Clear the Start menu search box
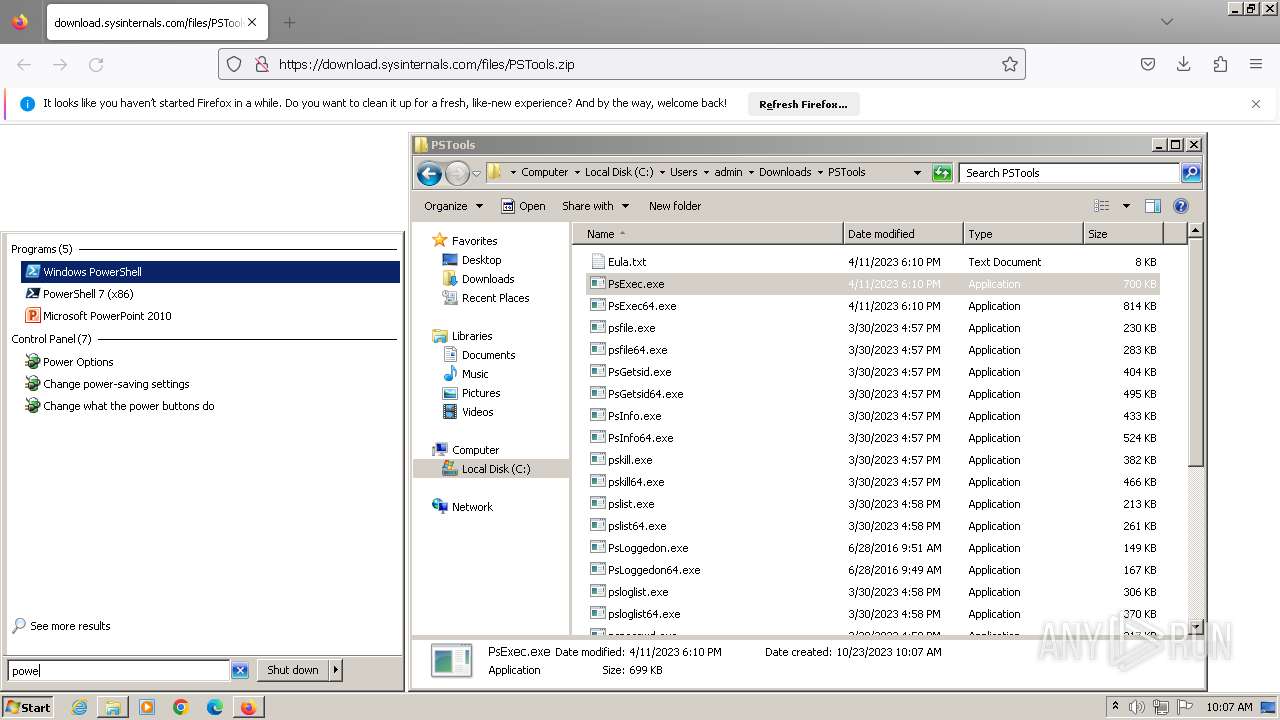The width and height of the screenshot is (1280, 720). (x=240, y=670)
